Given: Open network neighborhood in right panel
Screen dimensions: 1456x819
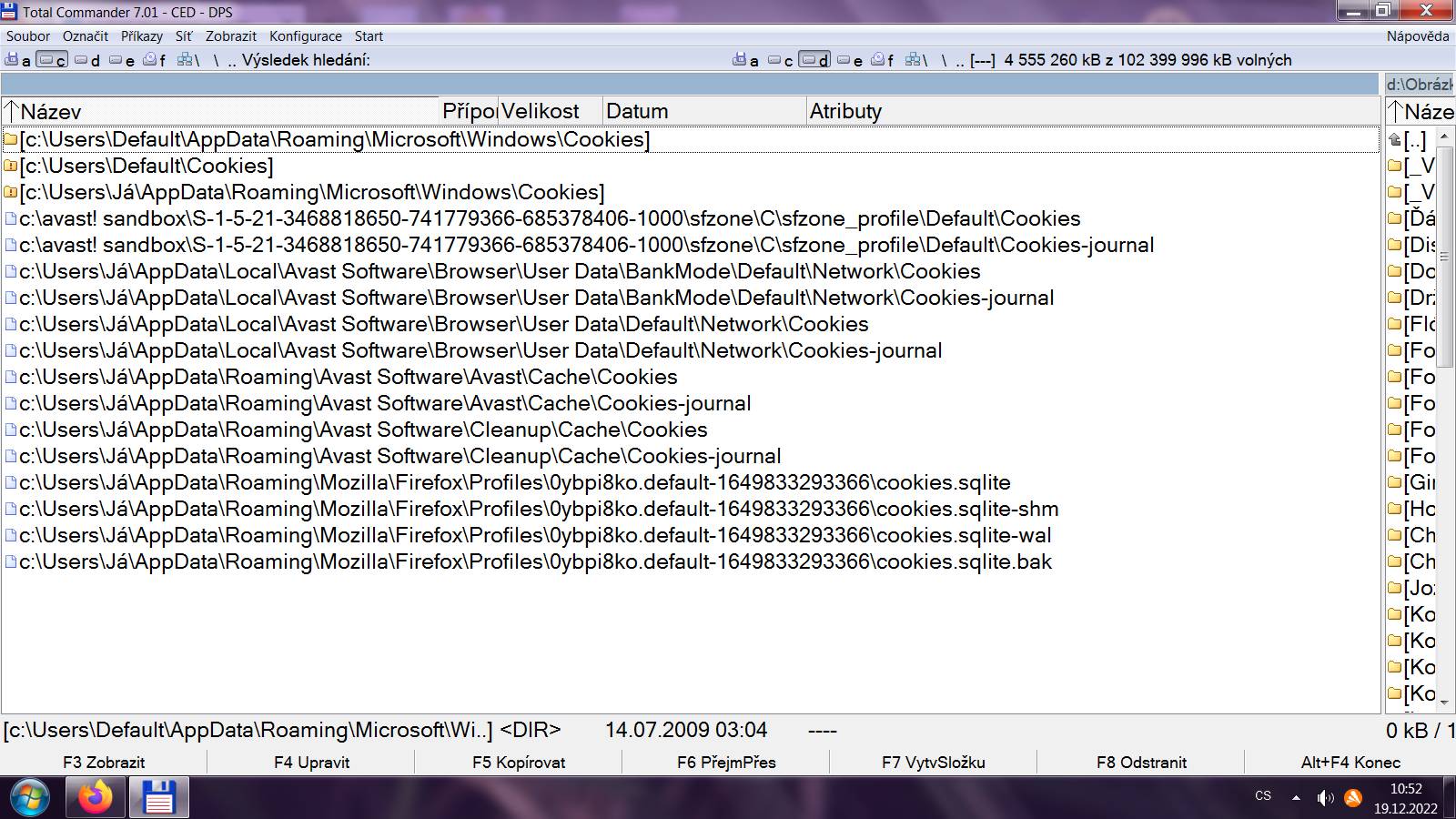Looking at the screenshot, I should pos(916,60).
